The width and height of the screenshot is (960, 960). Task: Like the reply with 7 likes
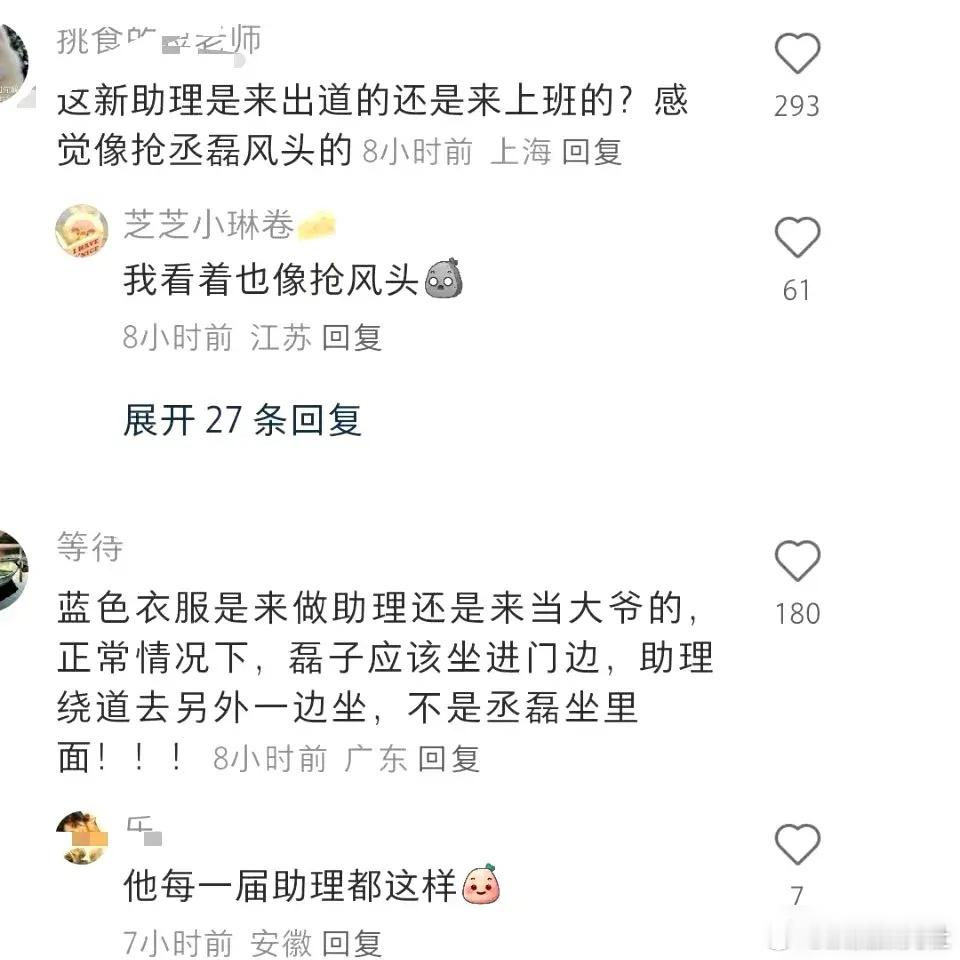point(797,844)
